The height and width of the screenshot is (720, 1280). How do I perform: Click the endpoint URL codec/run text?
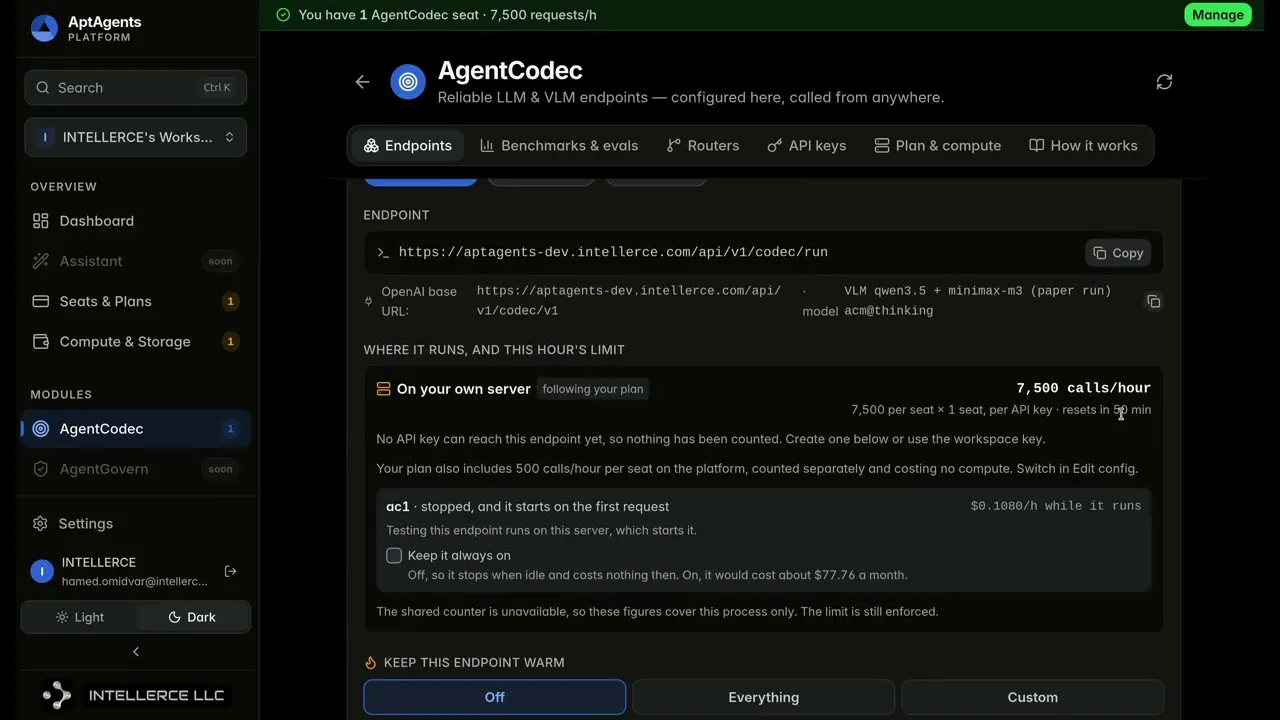[x=613, y=252]
